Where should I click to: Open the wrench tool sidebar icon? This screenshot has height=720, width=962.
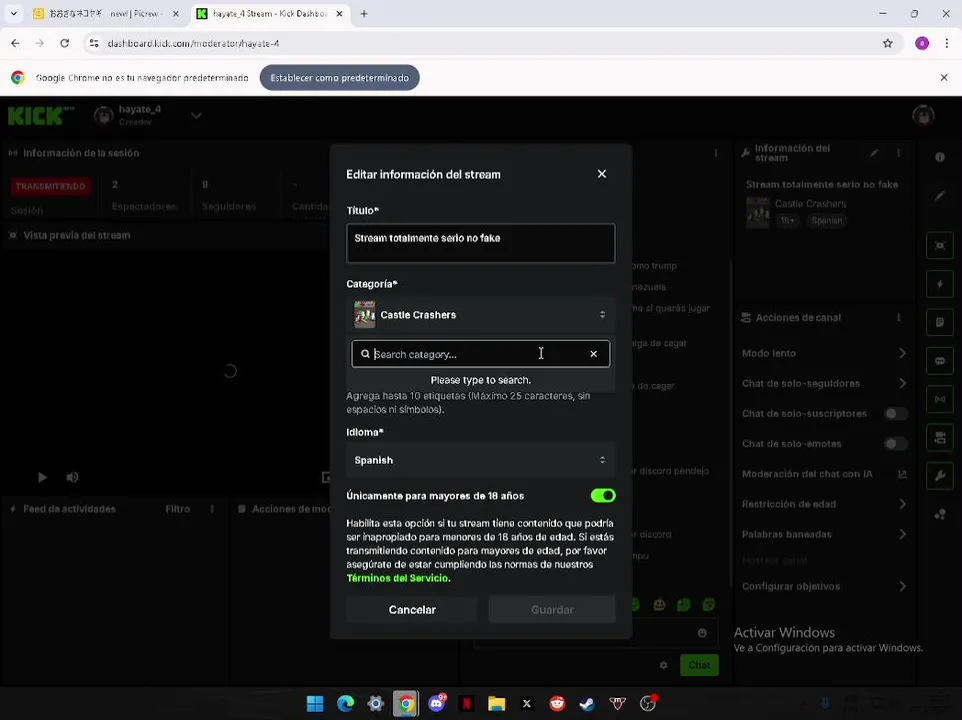(939, 476)
